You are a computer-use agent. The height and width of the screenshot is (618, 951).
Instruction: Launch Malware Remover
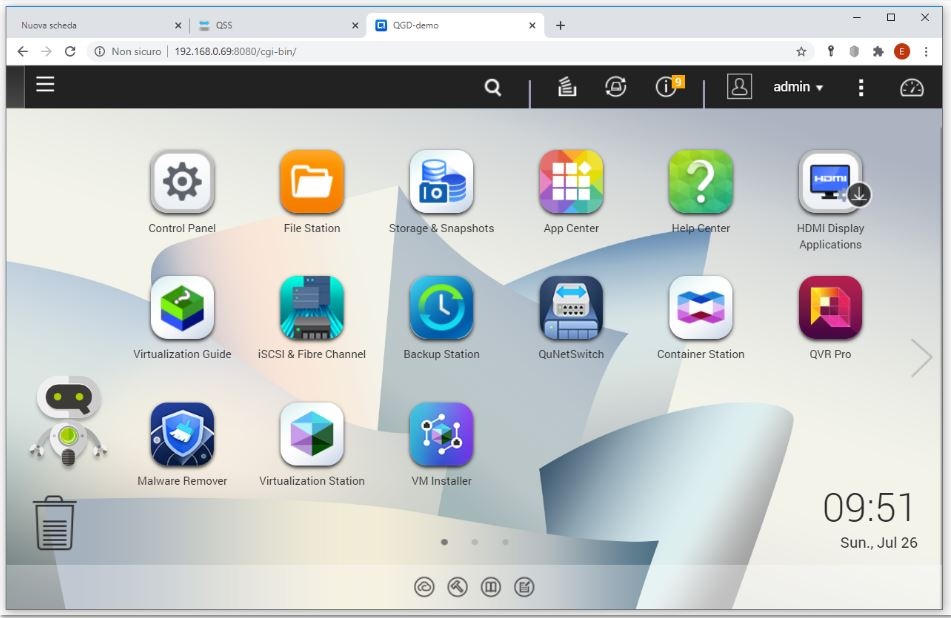(181, 436)
